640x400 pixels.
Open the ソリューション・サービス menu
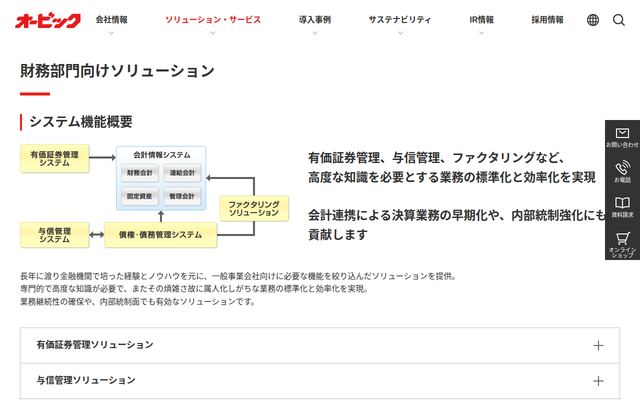(x=213, y=20)
